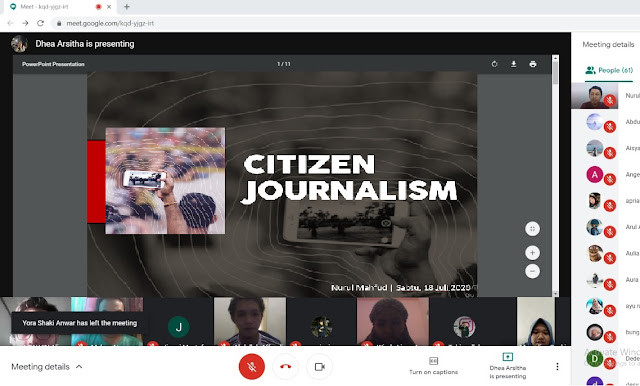Image resolution: width=640 pixels, height=386 pixels.
Task: Select hijab-wearing participant's video tile at right
Action: pos(536,322)
